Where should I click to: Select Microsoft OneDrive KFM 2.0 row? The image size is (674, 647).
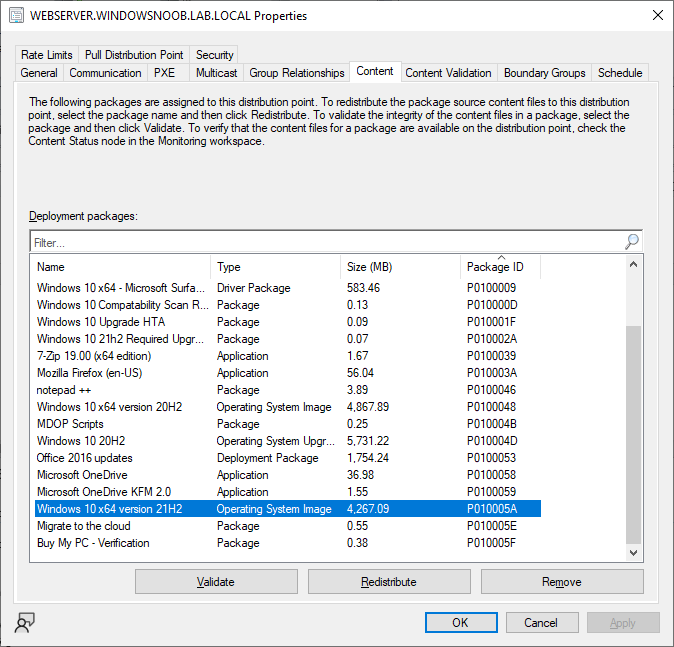pyautogui.click(x=288, y=492)
